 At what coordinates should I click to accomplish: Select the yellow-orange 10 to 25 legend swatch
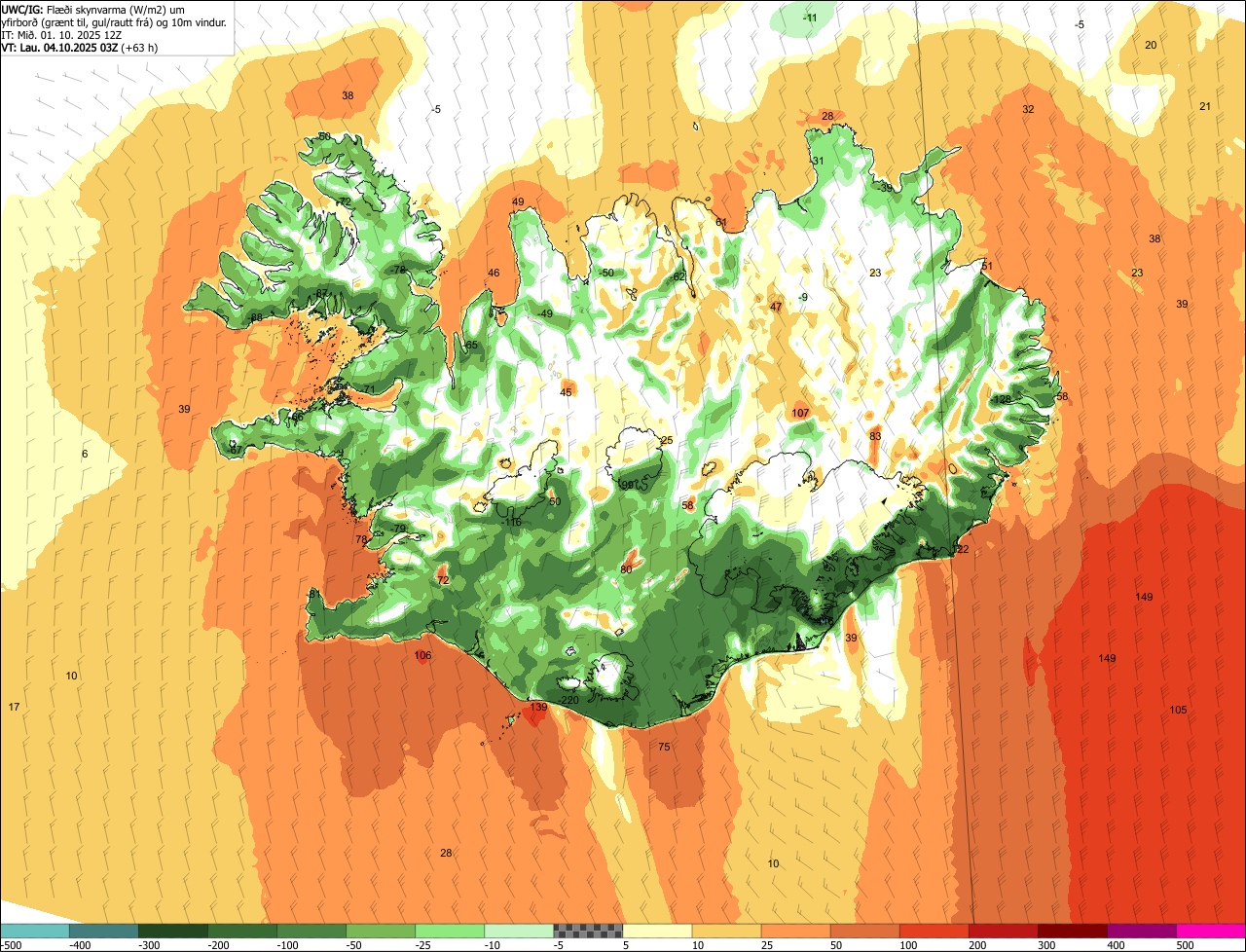pos(726,931)
